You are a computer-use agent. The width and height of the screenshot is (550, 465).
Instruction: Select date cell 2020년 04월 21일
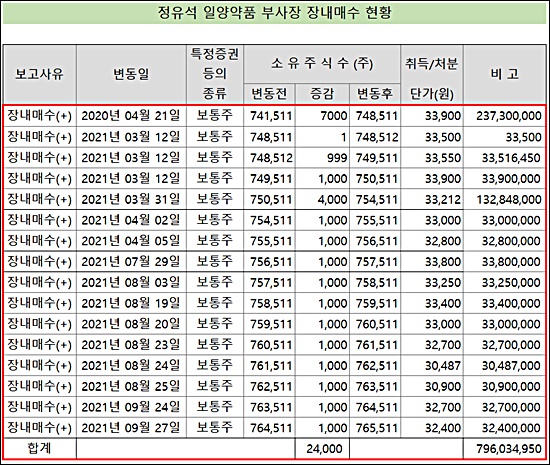tap(131, 116)
